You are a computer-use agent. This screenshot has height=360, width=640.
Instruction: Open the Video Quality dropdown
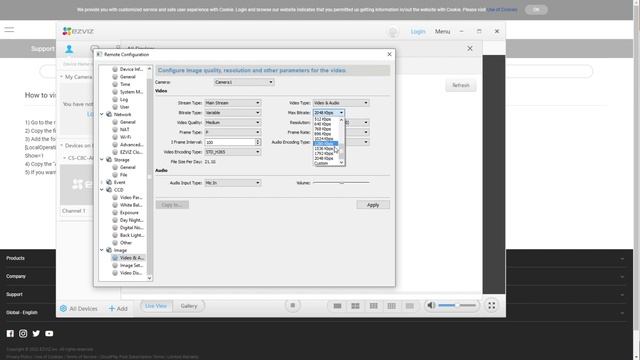[233, 122]
